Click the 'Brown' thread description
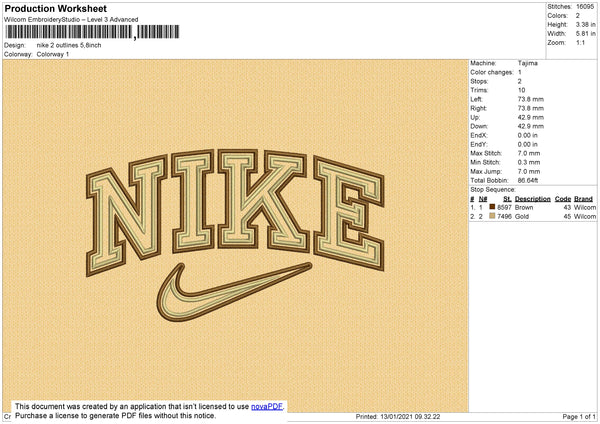The width and height of the screenshot is (600, 424). [524, 207]
